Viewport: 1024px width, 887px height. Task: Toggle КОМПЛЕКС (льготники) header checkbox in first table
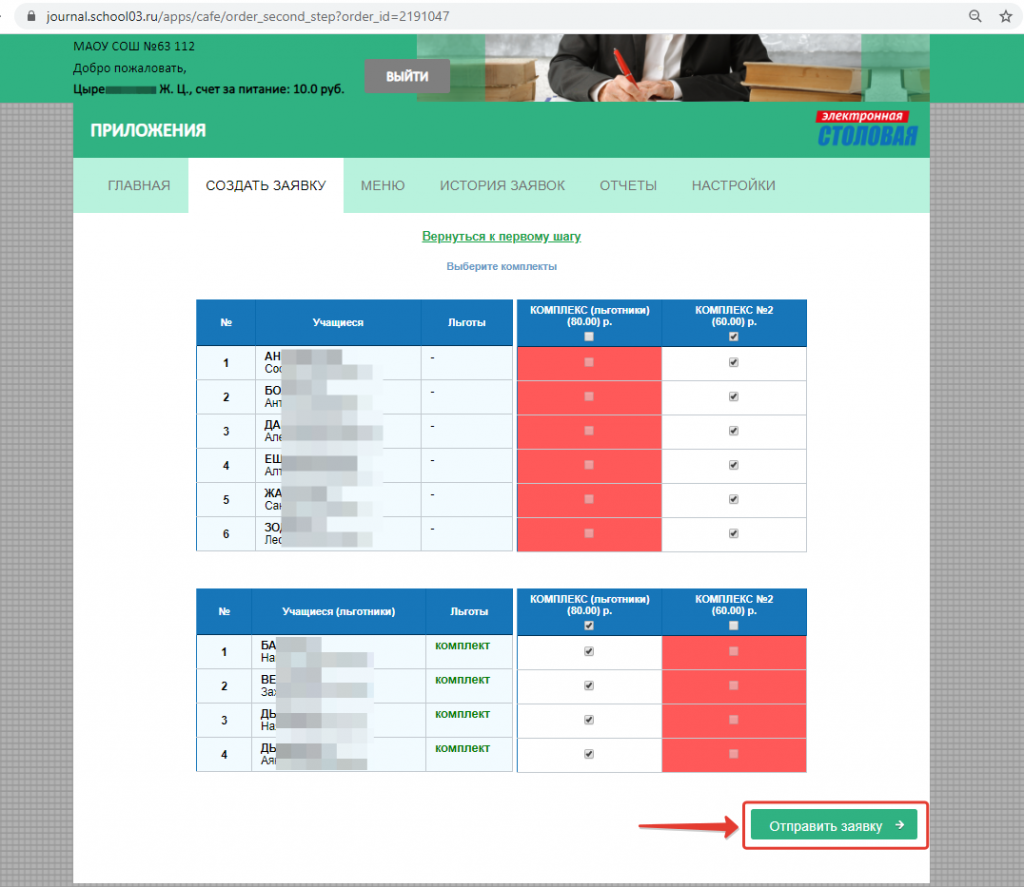pos(589,337)
